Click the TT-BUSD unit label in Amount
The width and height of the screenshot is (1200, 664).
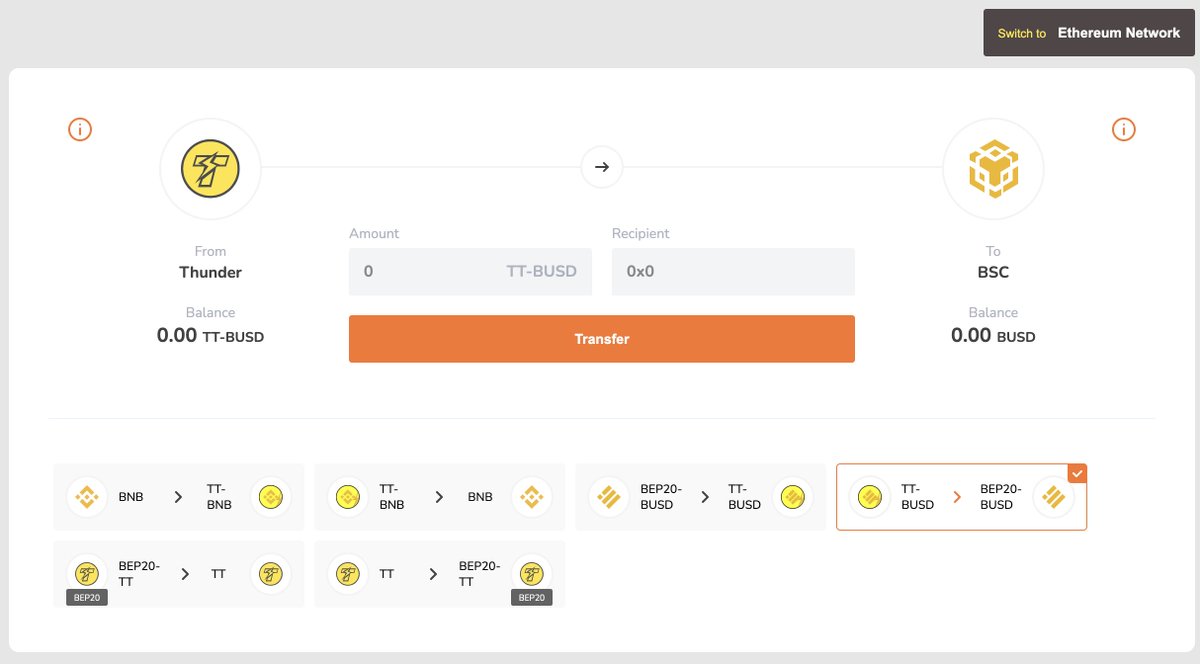tap(541, 271)
